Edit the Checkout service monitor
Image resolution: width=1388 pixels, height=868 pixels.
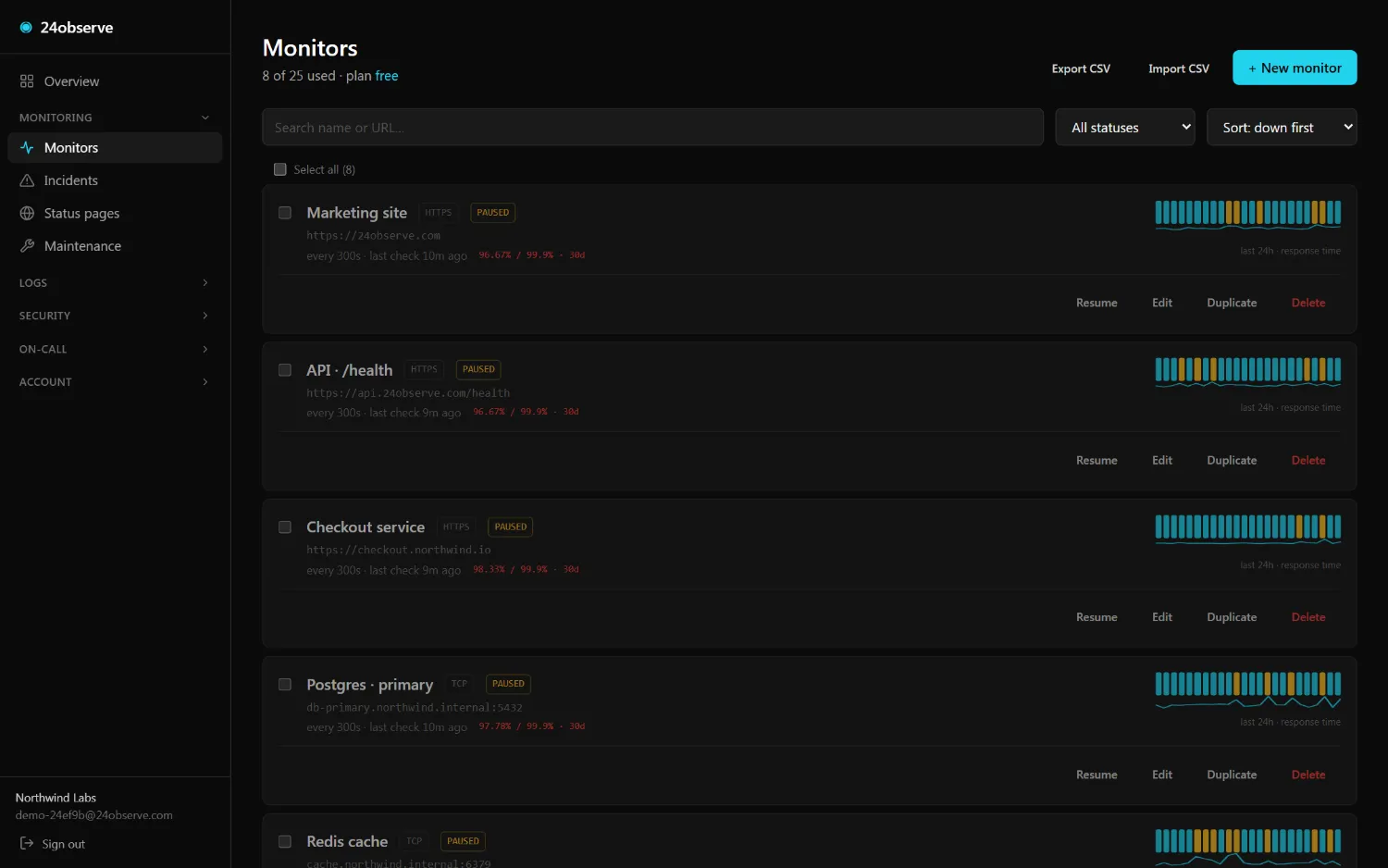point(1162,617)
